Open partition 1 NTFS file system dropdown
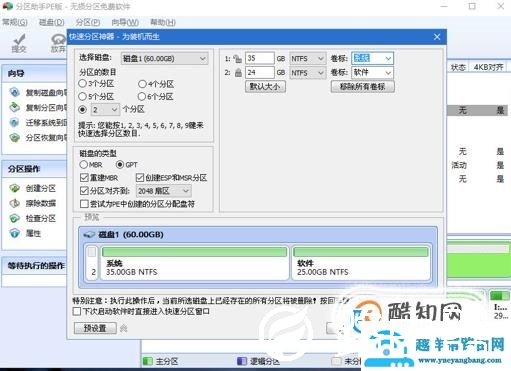The width and height of the screenshot is (511, 371). coord(307,59)
